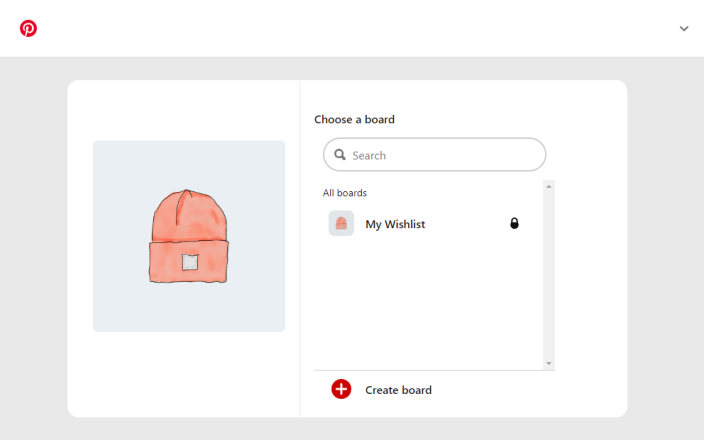Click the orange beanie pin image
The height and width of the screenshot is (440, 704).
(x=189, y=236)
